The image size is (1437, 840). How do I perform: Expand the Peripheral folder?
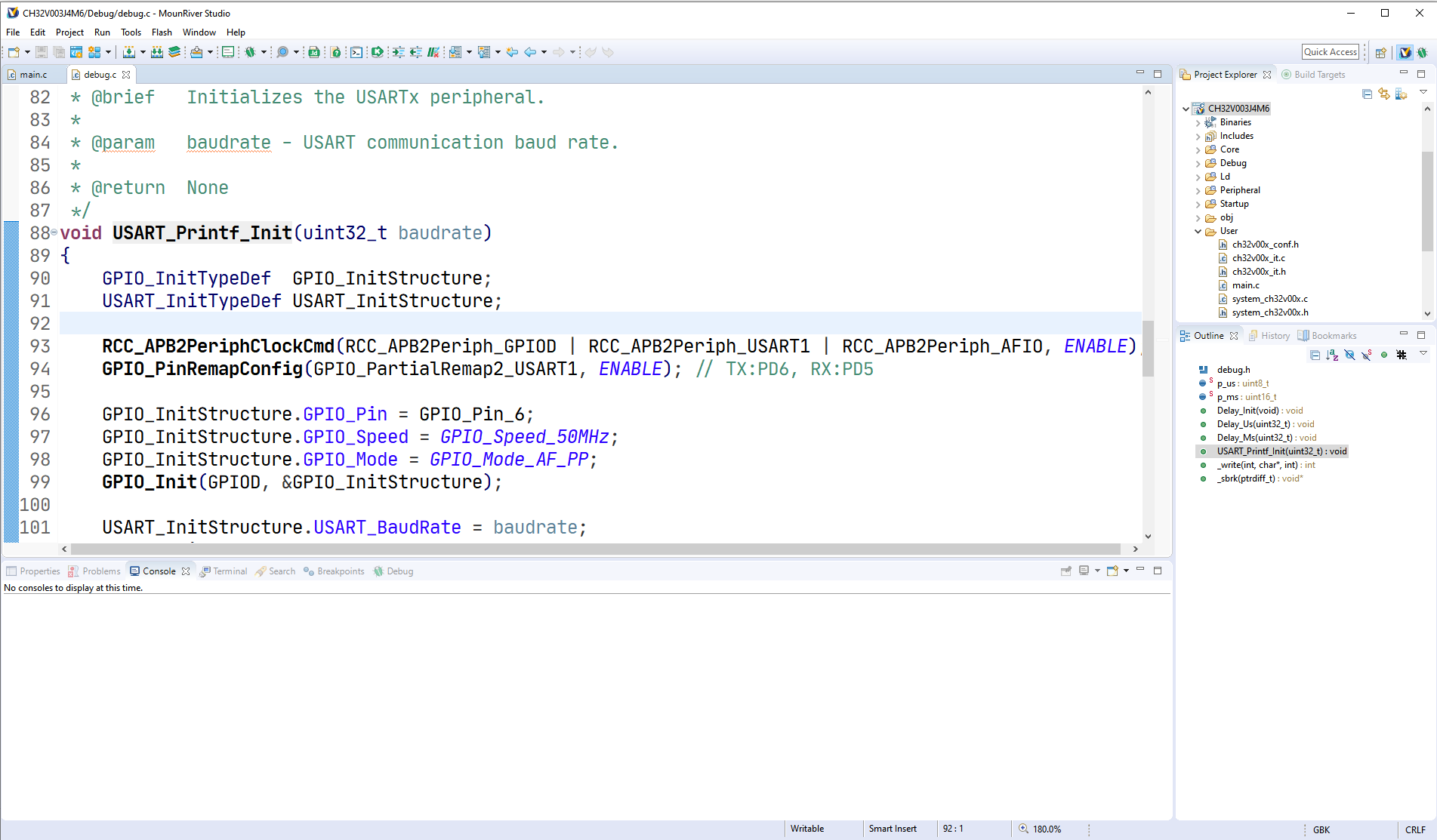point(1198,190)
